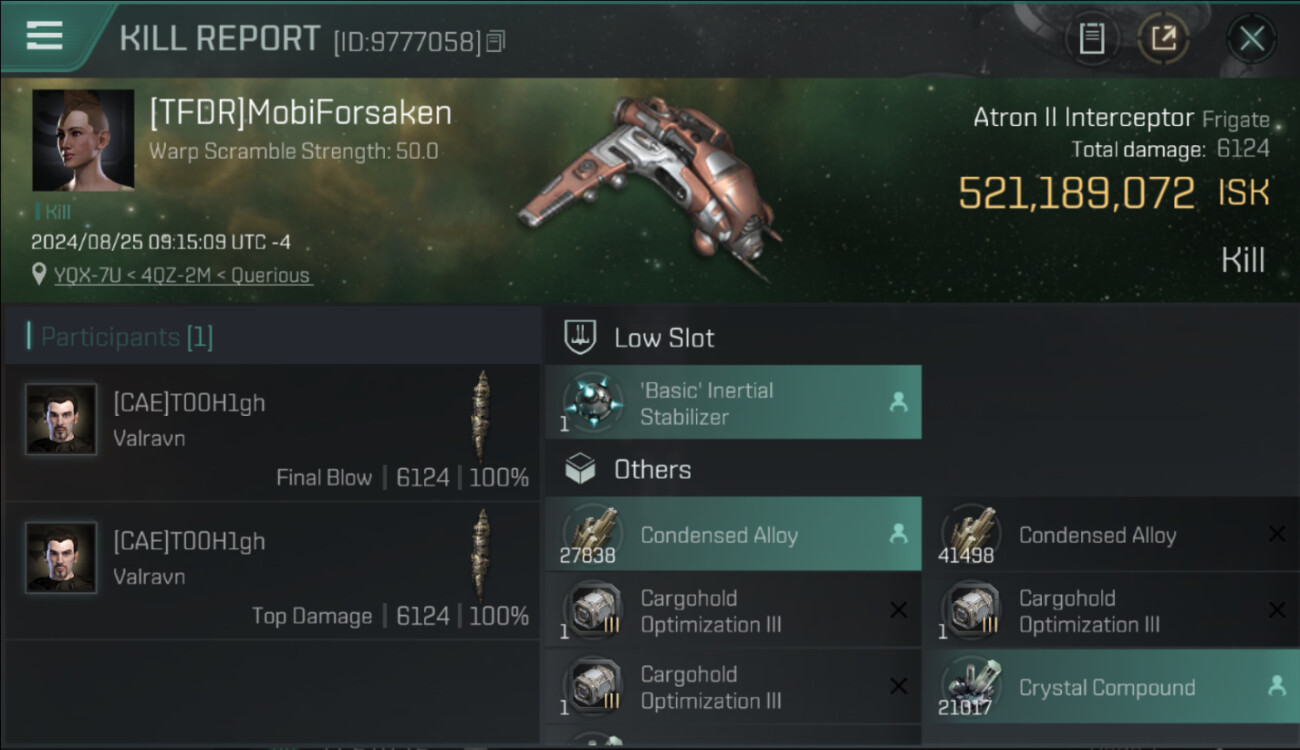The width and height of the screenshot is (1300, 750).
Task: Open the TOOH1gh Final Blow player name
Action: [x=189, y=403]
